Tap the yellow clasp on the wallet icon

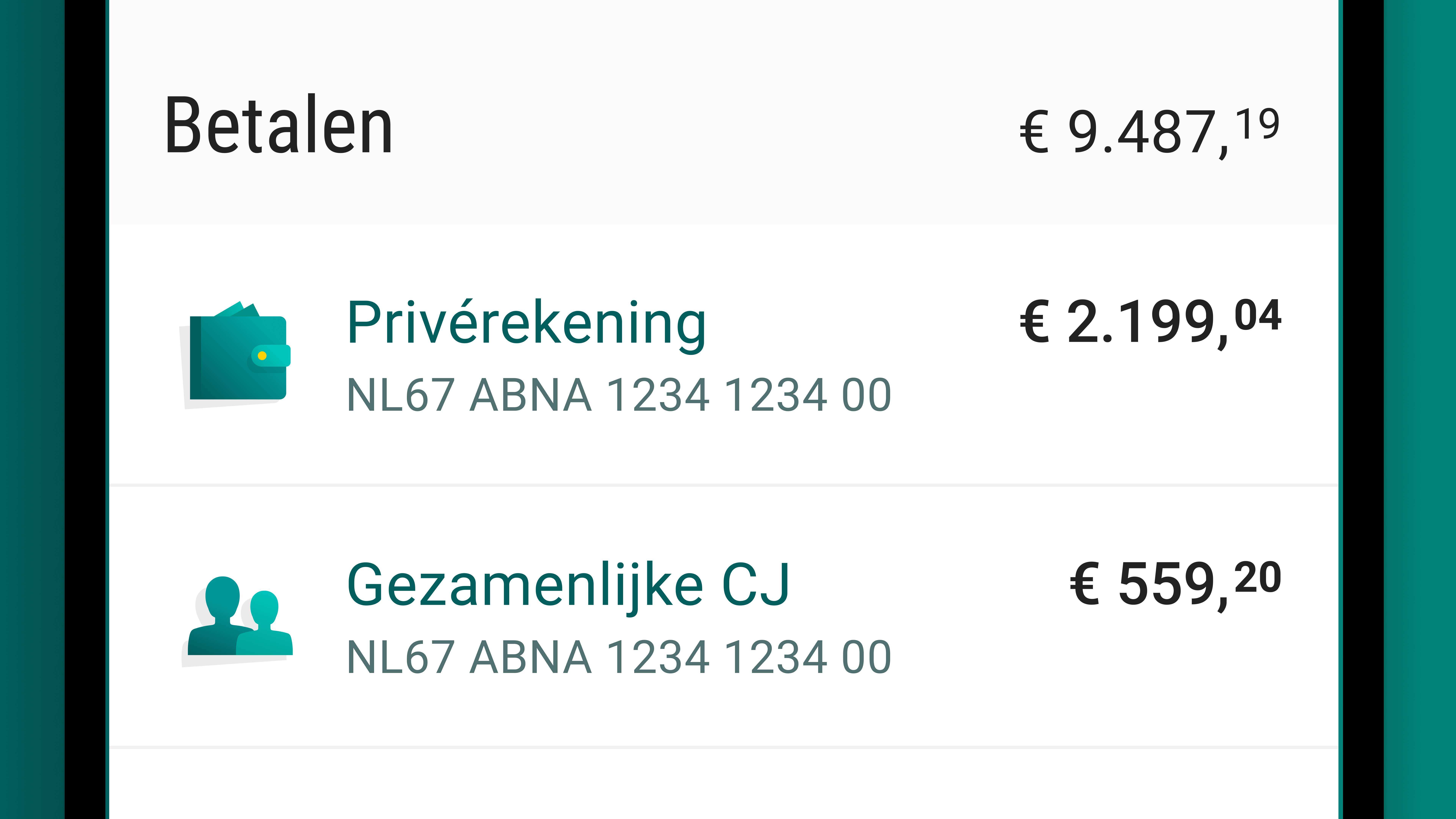[x=262, y=355]
